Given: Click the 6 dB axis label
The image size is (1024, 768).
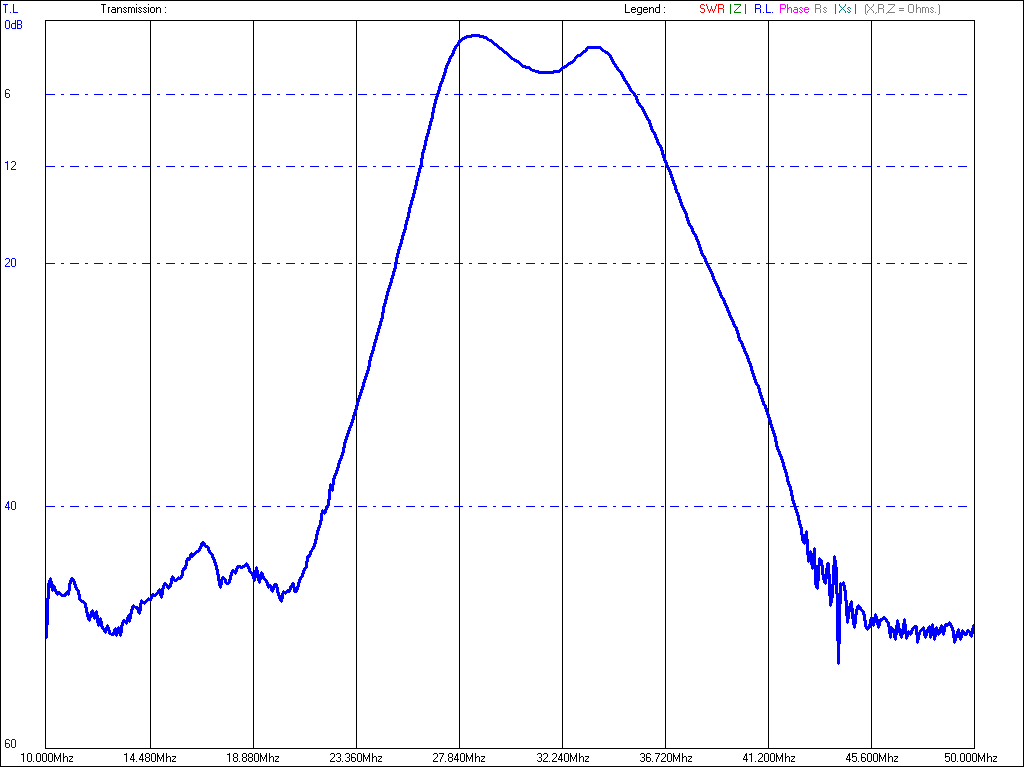Looking at the screenshot, I should click(7, 94).
